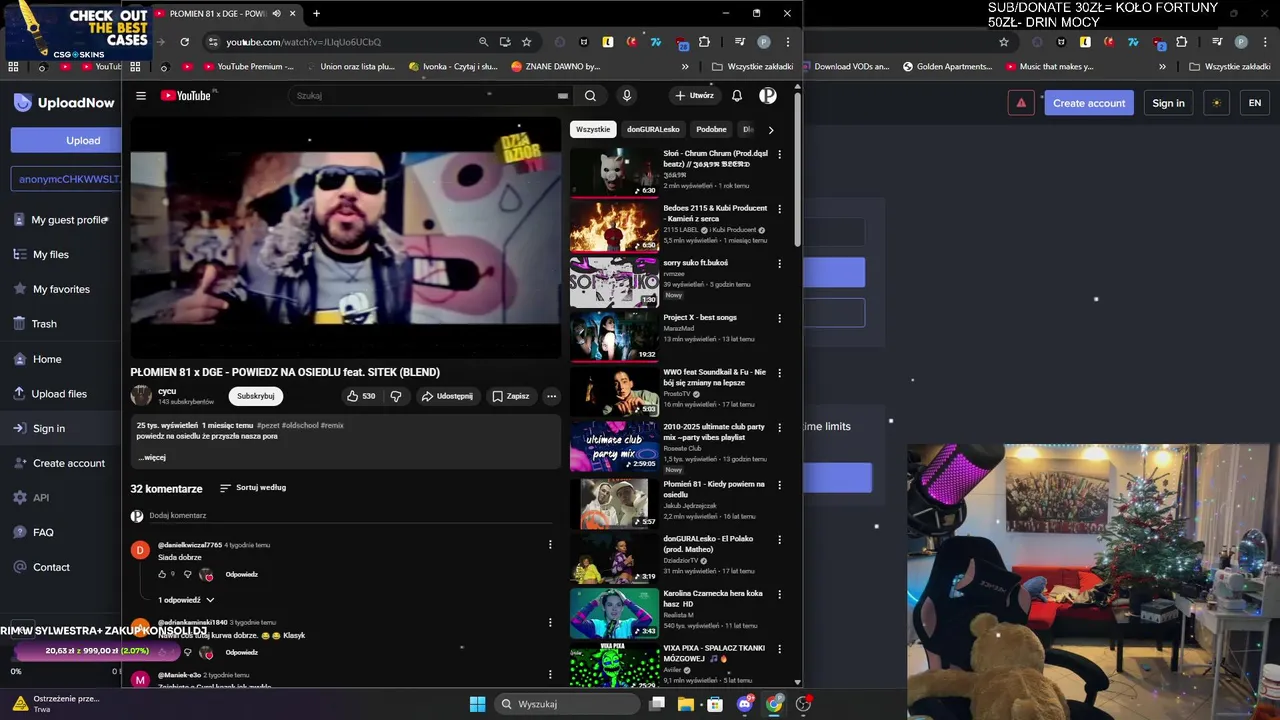Image resolution: width=1280 pixels, height=720 pixels.
Task: Click the warning triangle in UploadNow header
Action: (x=1021, y=103)
